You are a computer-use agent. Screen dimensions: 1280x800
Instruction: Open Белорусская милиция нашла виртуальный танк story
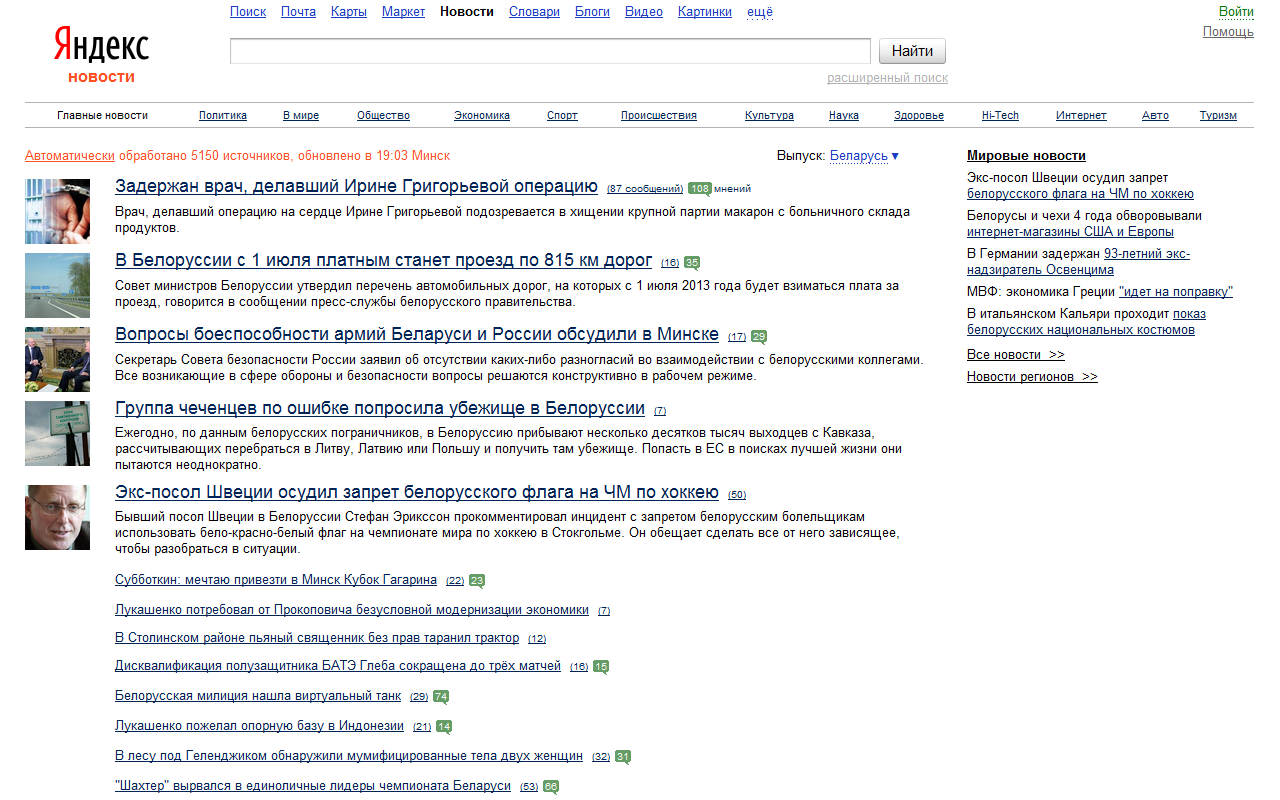258,695
